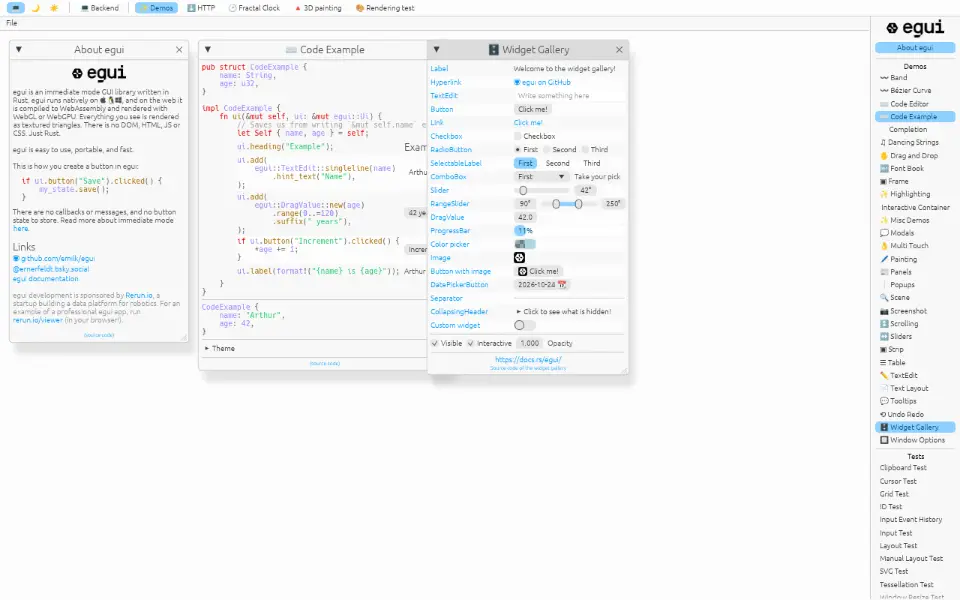
Task: Collapse the About egui window
Action: pos(18,50)
